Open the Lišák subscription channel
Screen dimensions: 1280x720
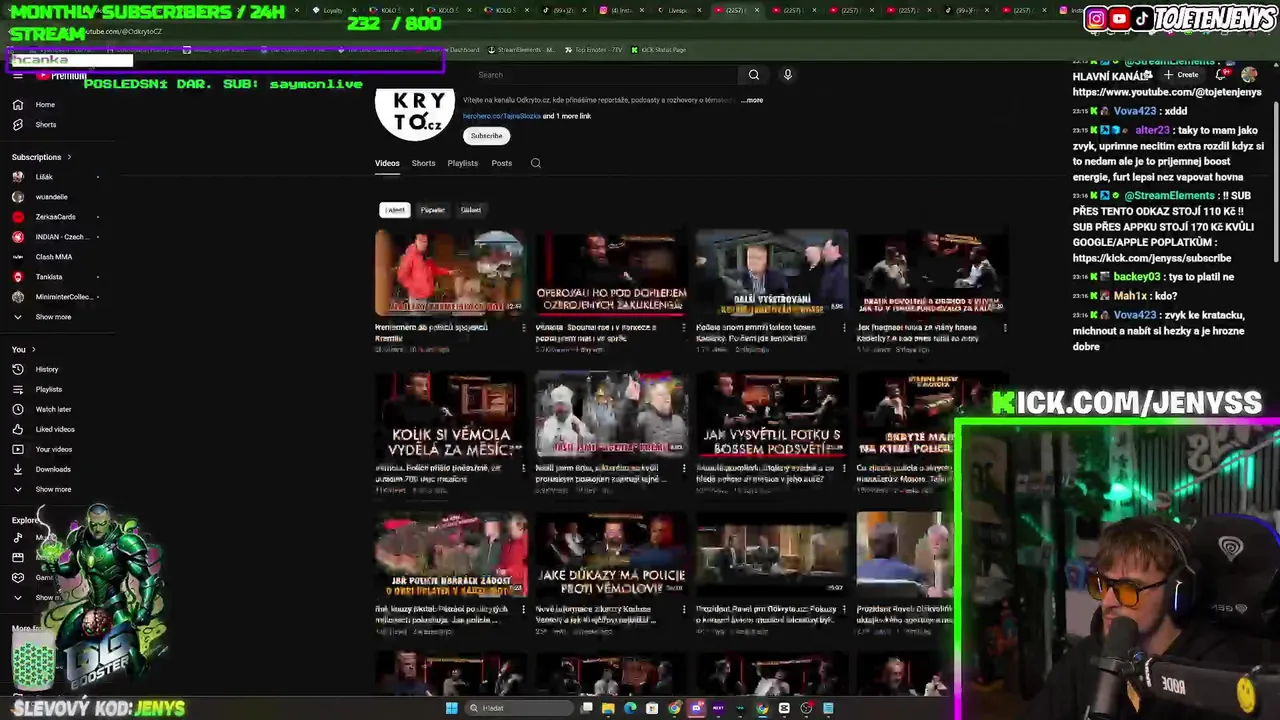point(43,177)
